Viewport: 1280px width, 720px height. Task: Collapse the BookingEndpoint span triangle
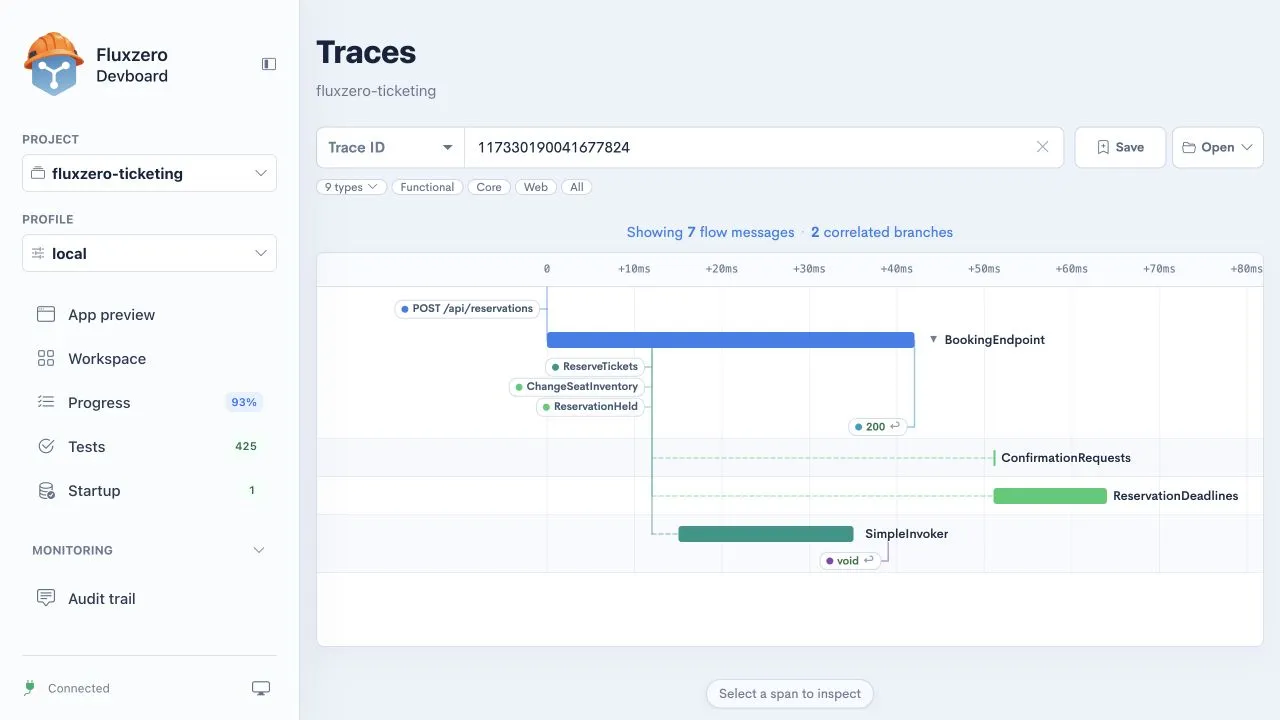pyautogui.click(x=933, y=340)
